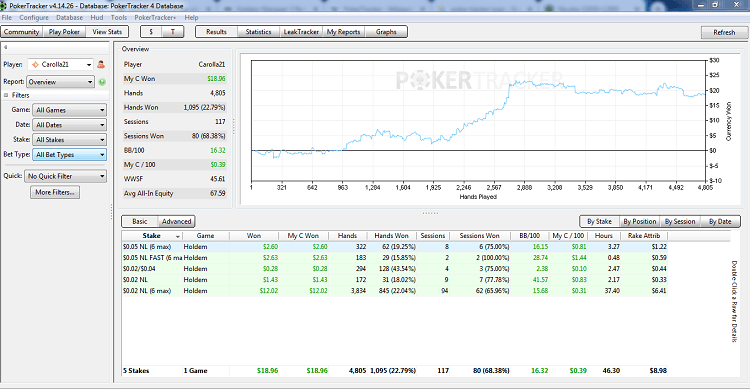This screenshot has width=750, height=389.
Task: Switch to the Basic report view
Action: tap(140, 221)
